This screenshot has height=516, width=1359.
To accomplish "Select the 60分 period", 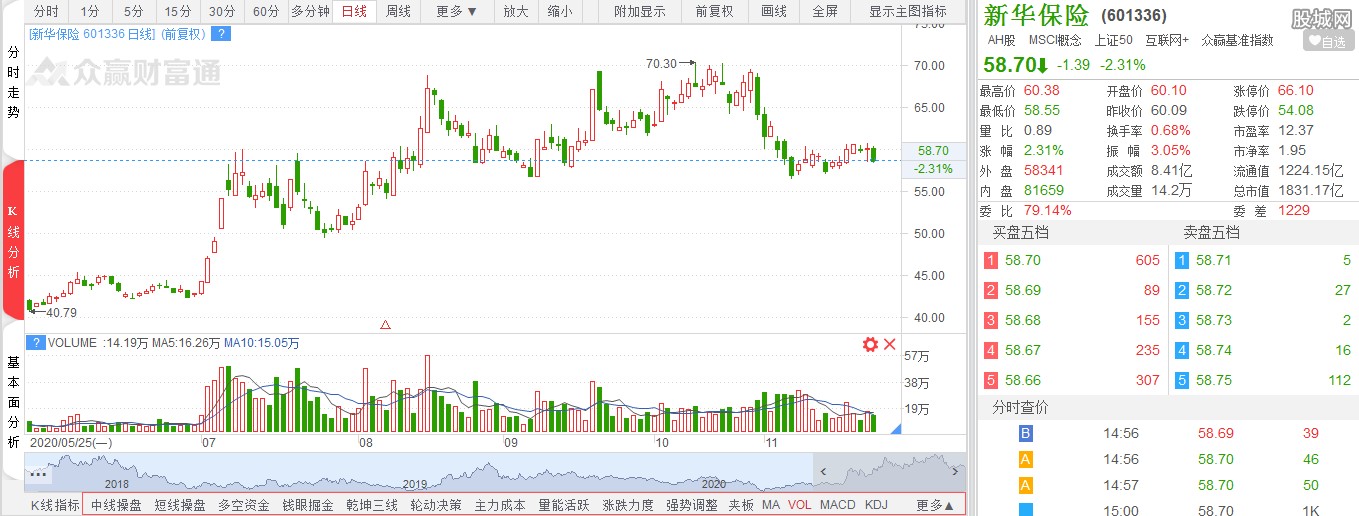I will click(265, 12).
